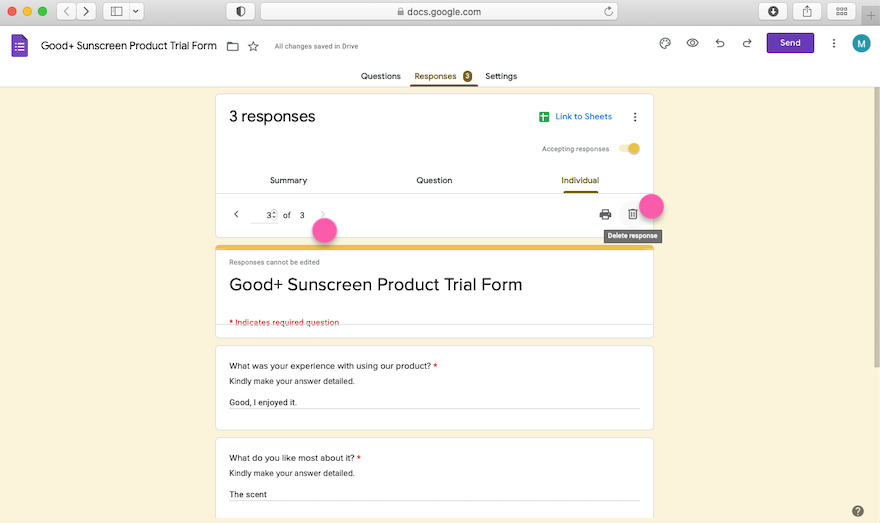
Task: Open a new Safari tab
Action: tap(870, 15)
